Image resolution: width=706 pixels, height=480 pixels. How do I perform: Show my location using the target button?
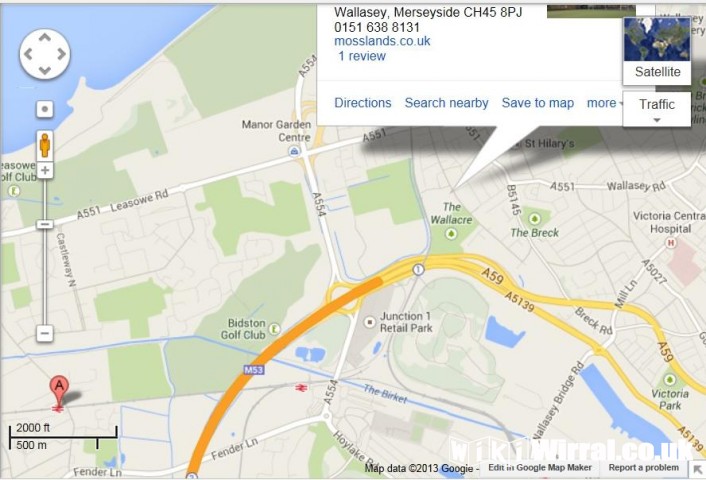45,109
